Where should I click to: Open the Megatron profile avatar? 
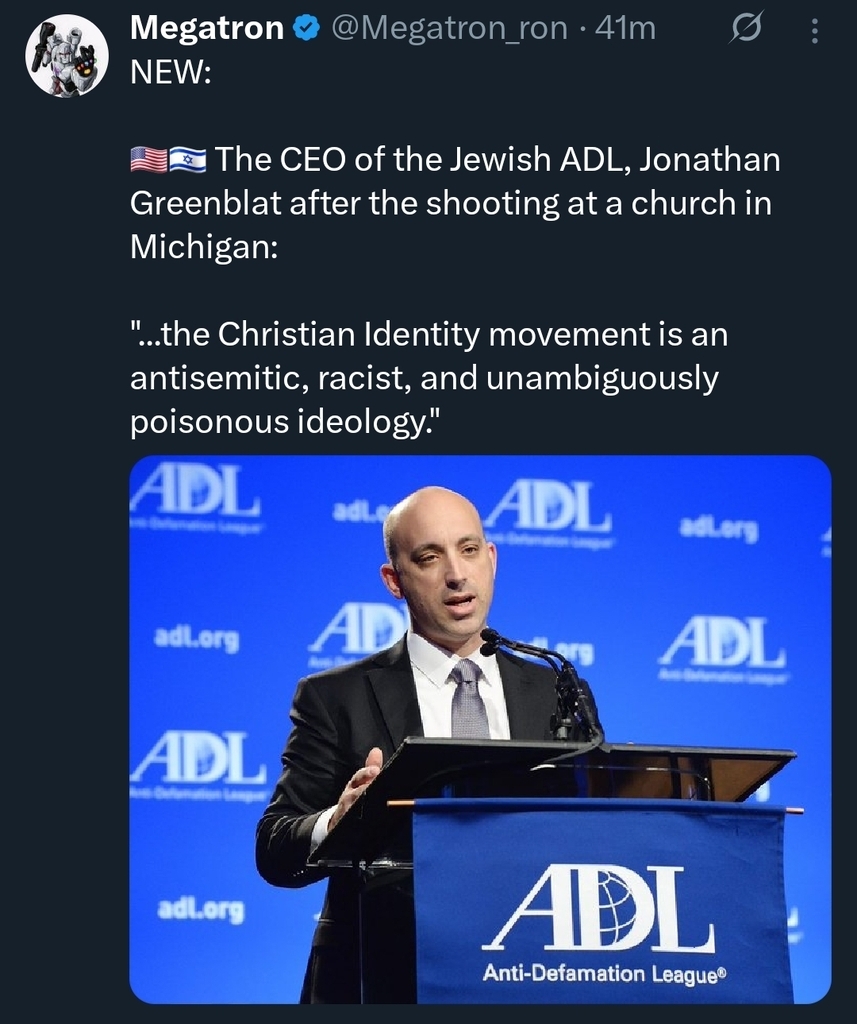pyautogui.click(x=66, y=56)
